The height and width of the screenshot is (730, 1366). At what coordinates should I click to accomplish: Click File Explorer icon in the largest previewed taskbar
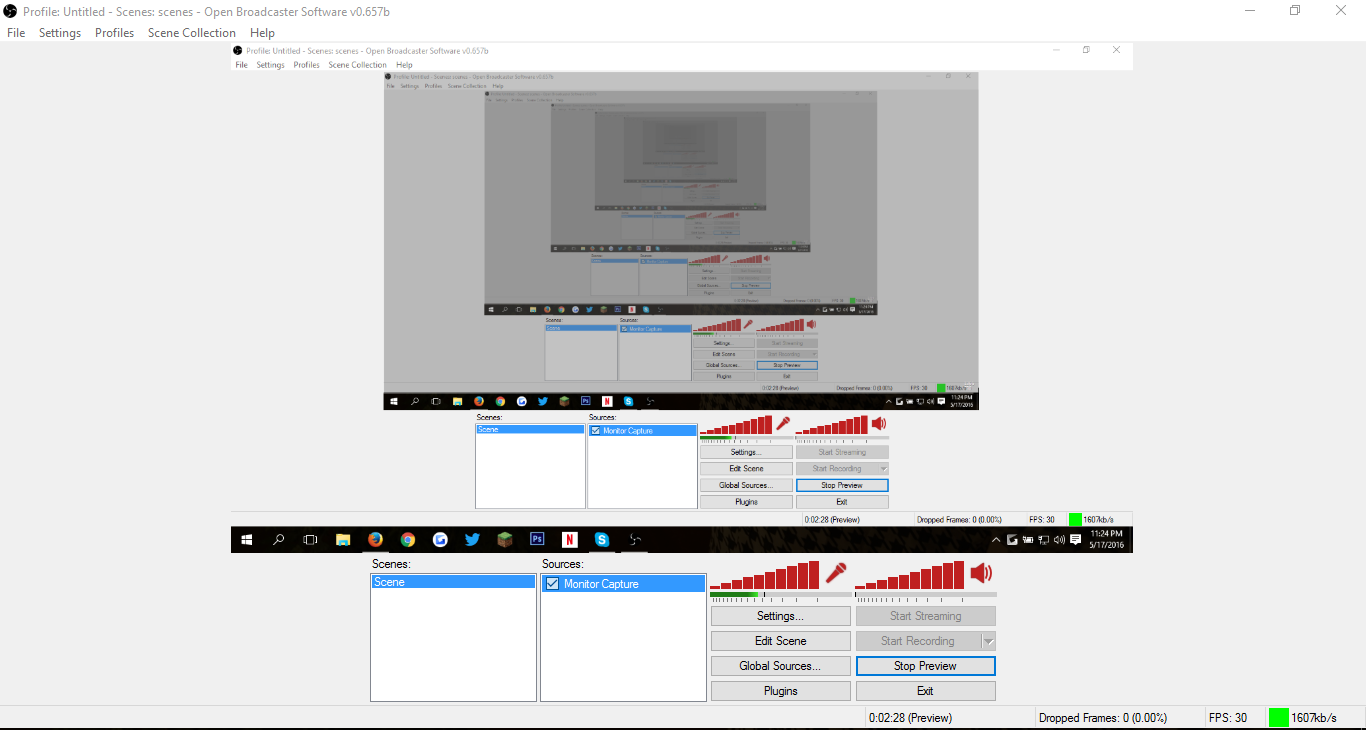coord(343,539)
